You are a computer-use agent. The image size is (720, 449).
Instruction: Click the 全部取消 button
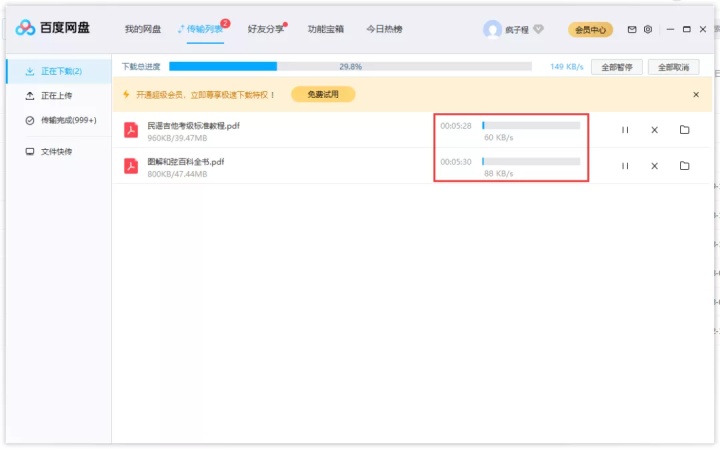click(674, 67)
